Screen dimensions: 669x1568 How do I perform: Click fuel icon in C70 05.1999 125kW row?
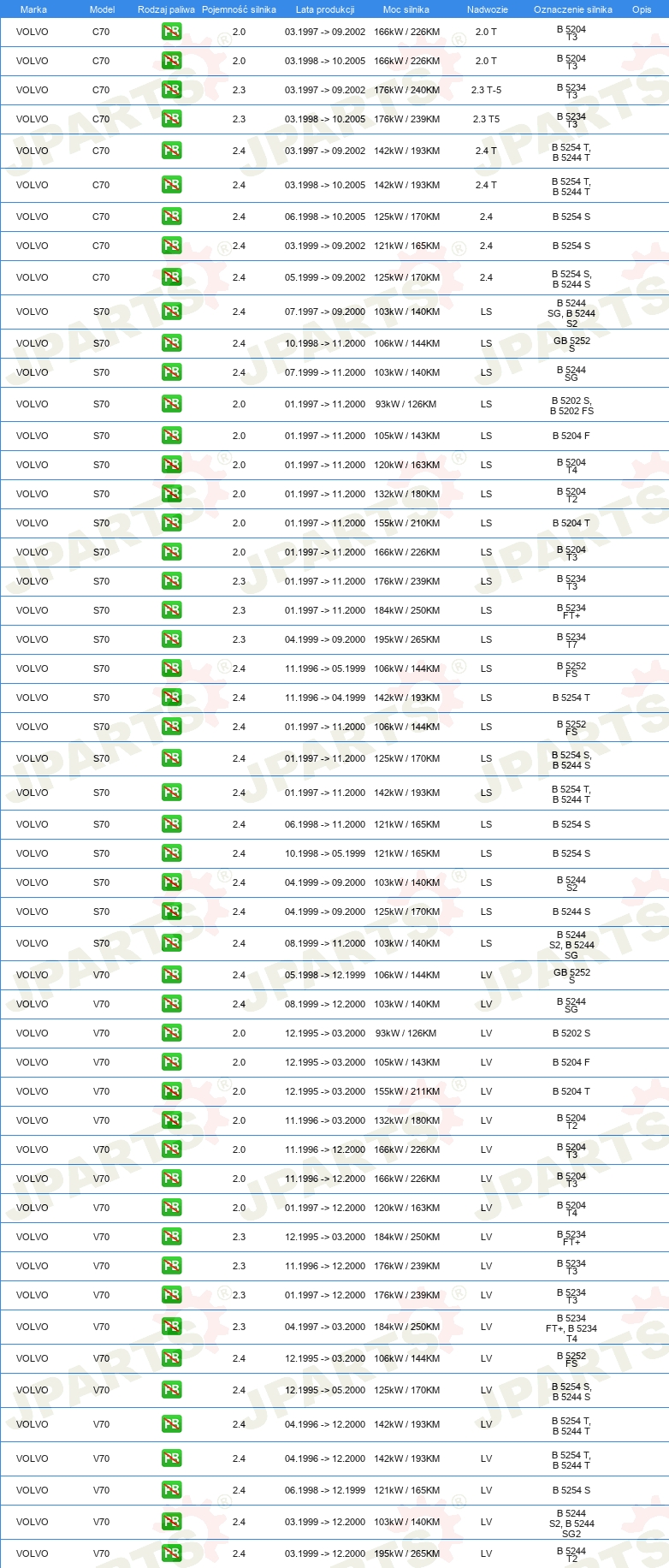click(172, 277)
